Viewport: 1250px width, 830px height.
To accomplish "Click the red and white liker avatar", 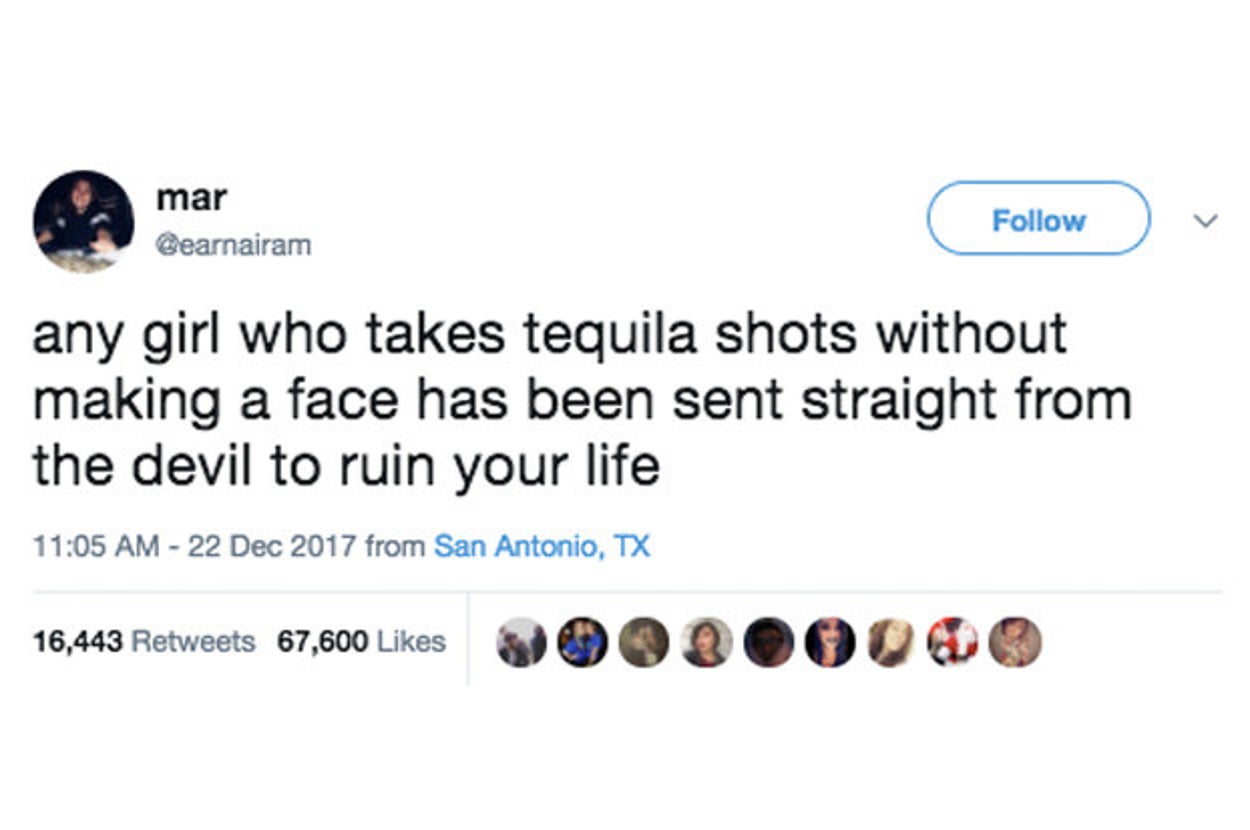I will [955, 641].
